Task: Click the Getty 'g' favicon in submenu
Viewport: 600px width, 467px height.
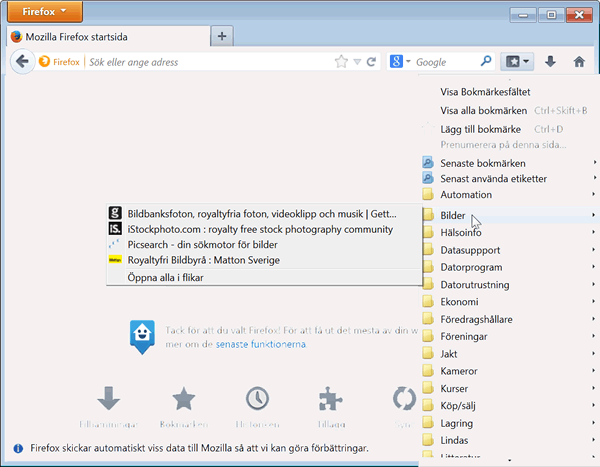Action: [x=115, y=213]
